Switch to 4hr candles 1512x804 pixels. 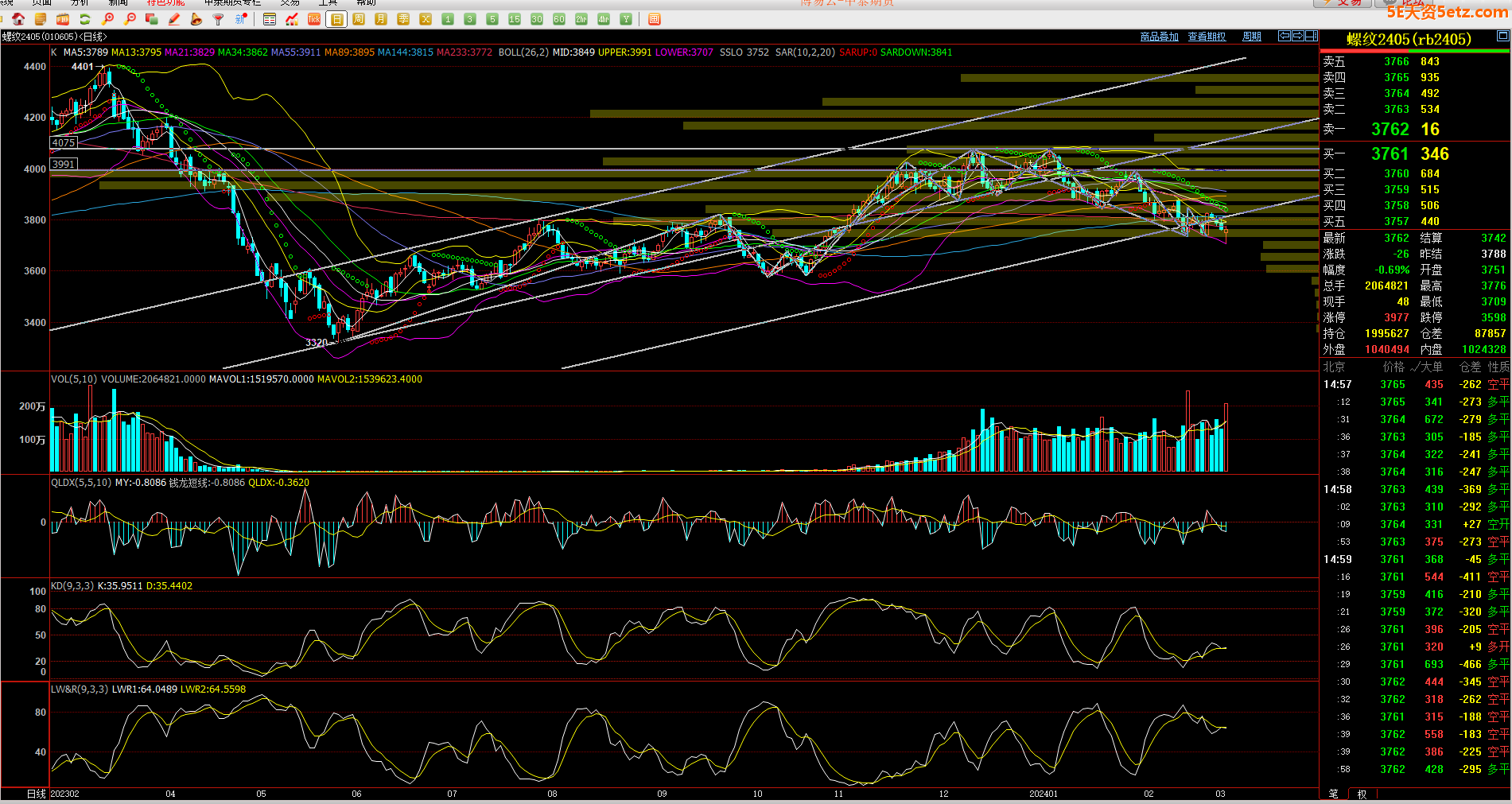pyautogui.click(x=604, y=19)
